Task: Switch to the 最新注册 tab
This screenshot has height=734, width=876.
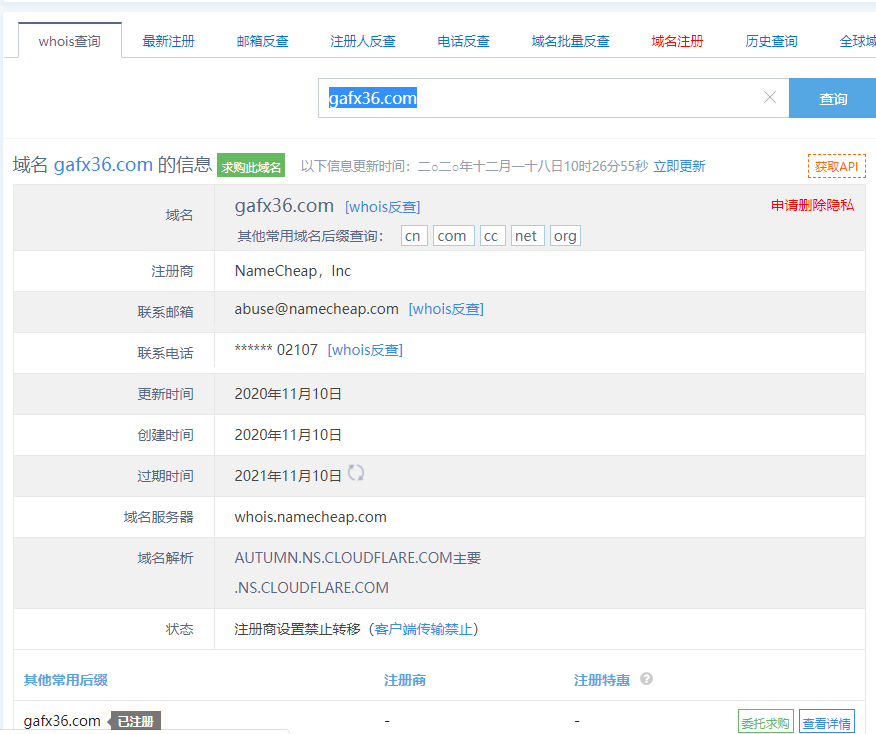Action: point(168,41)
